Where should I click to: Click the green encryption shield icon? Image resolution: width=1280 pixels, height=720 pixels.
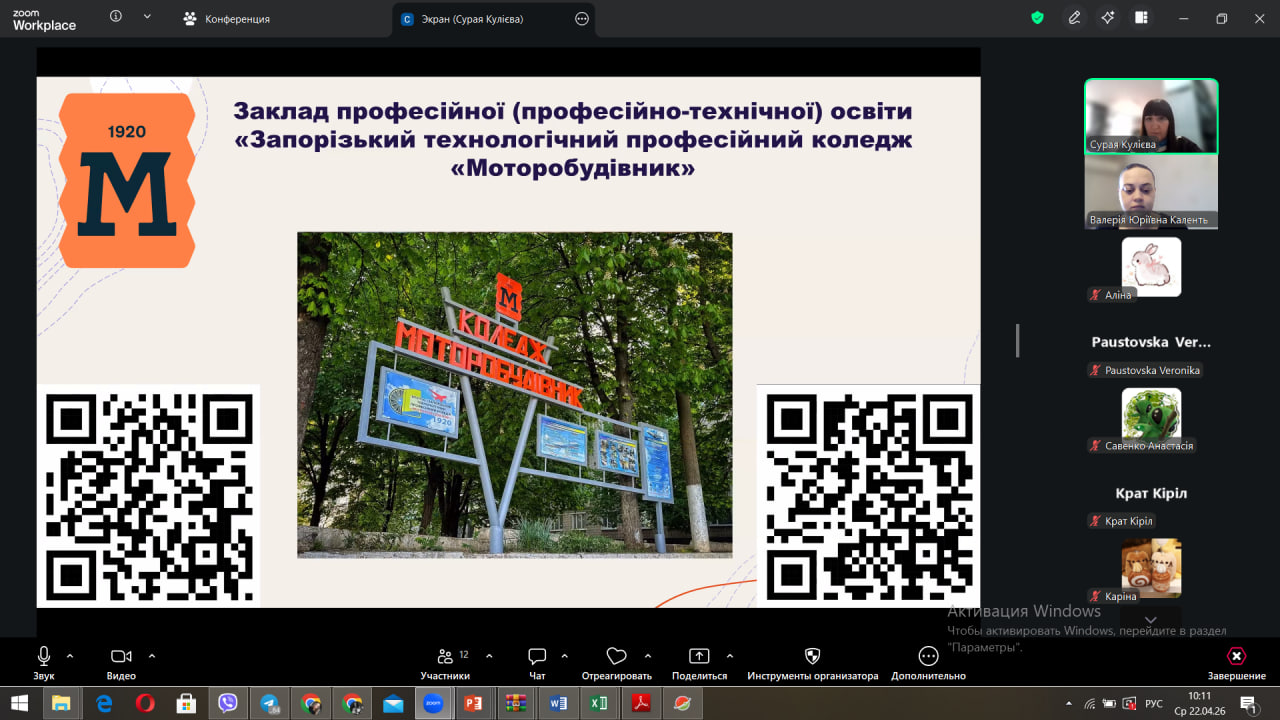(x=1038, y=18)
